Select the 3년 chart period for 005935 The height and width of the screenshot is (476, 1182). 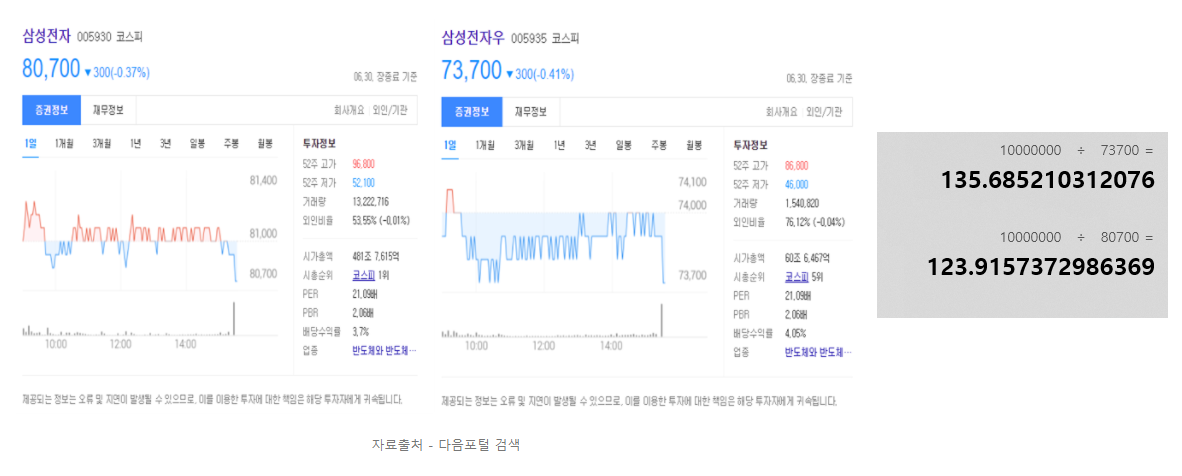tap(591, 145)
